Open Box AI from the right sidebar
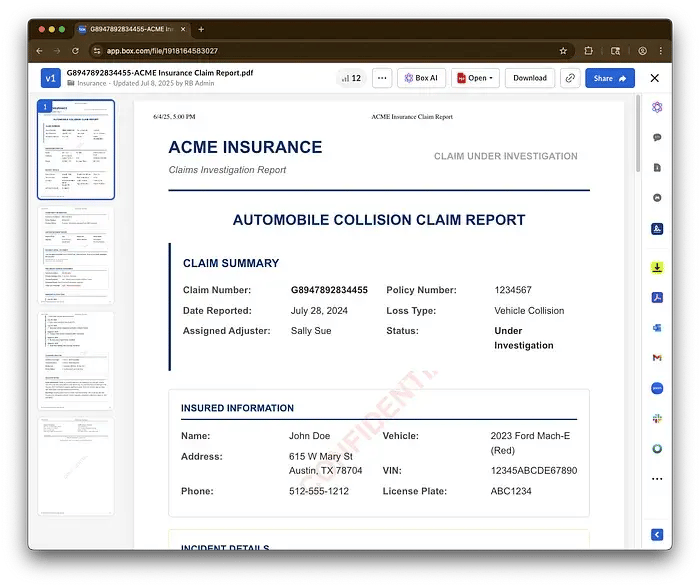Screen dimensions: 700x587 [x=657, y=107]
